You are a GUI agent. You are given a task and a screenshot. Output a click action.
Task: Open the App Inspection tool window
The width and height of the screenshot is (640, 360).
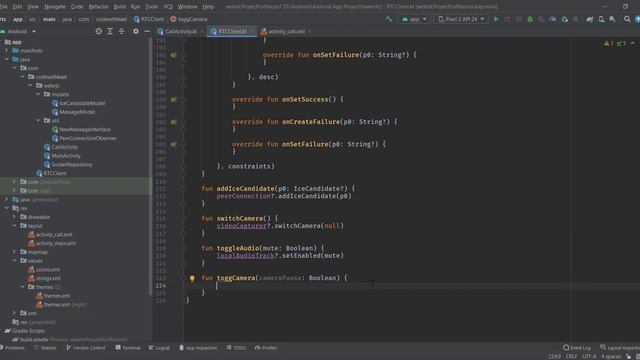point(198,348)
